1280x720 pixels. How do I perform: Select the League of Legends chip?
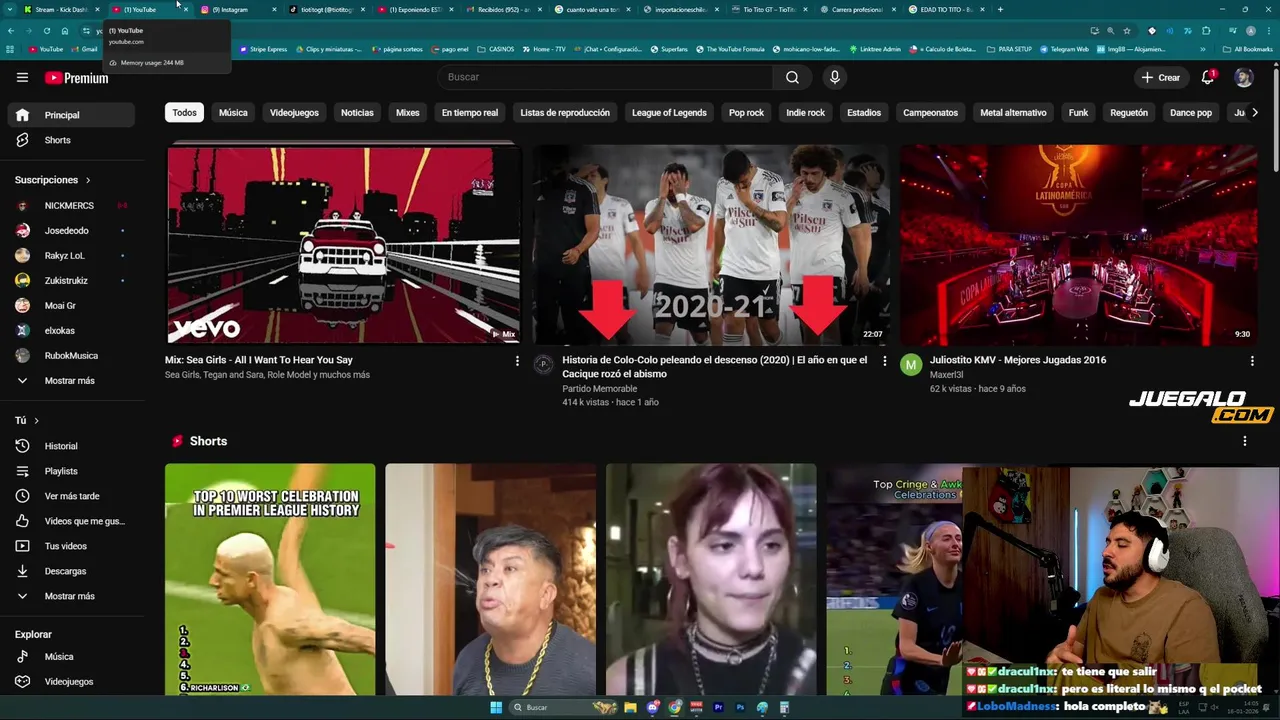(669, 113)
